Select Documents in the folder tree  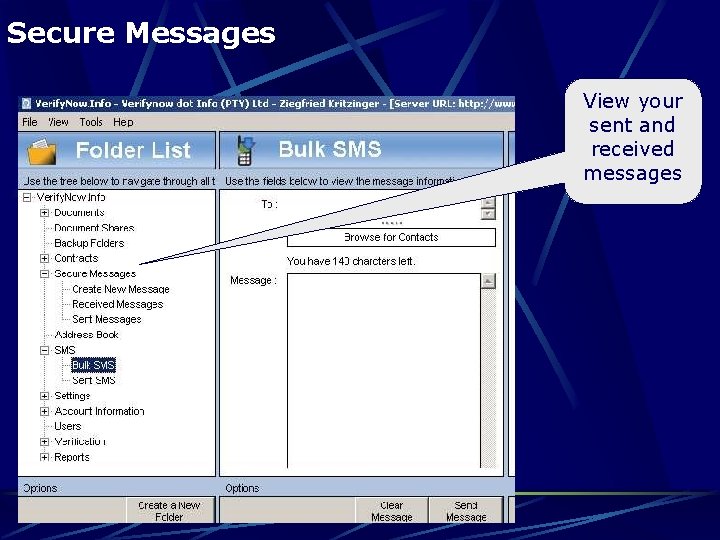coord(79,213)
